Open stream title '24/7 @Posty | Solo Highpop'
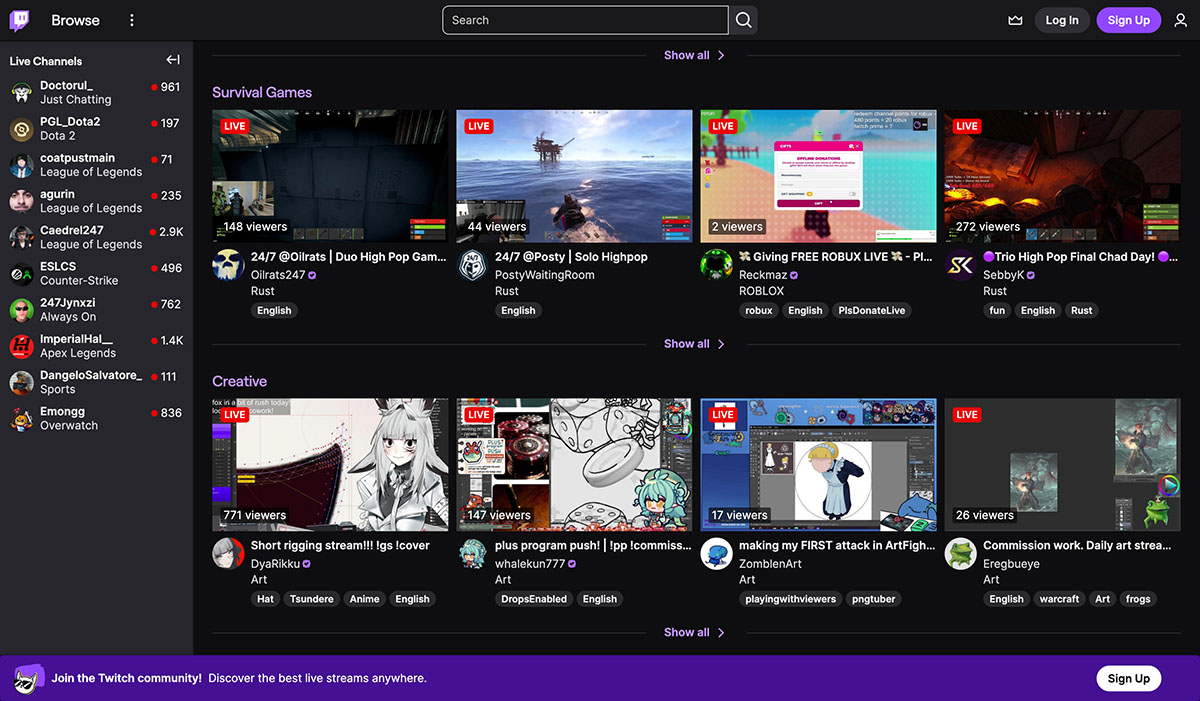1200x701 pixels. 571,257
